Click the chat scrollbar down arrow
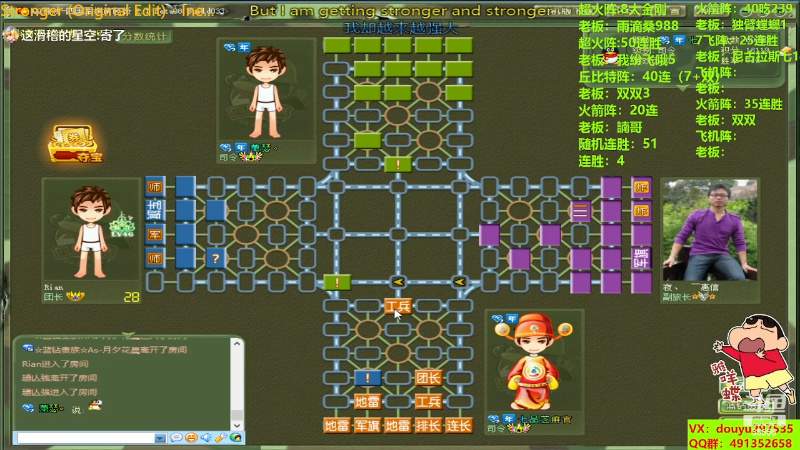Screen dimensions: 800x450 point(237,425)
